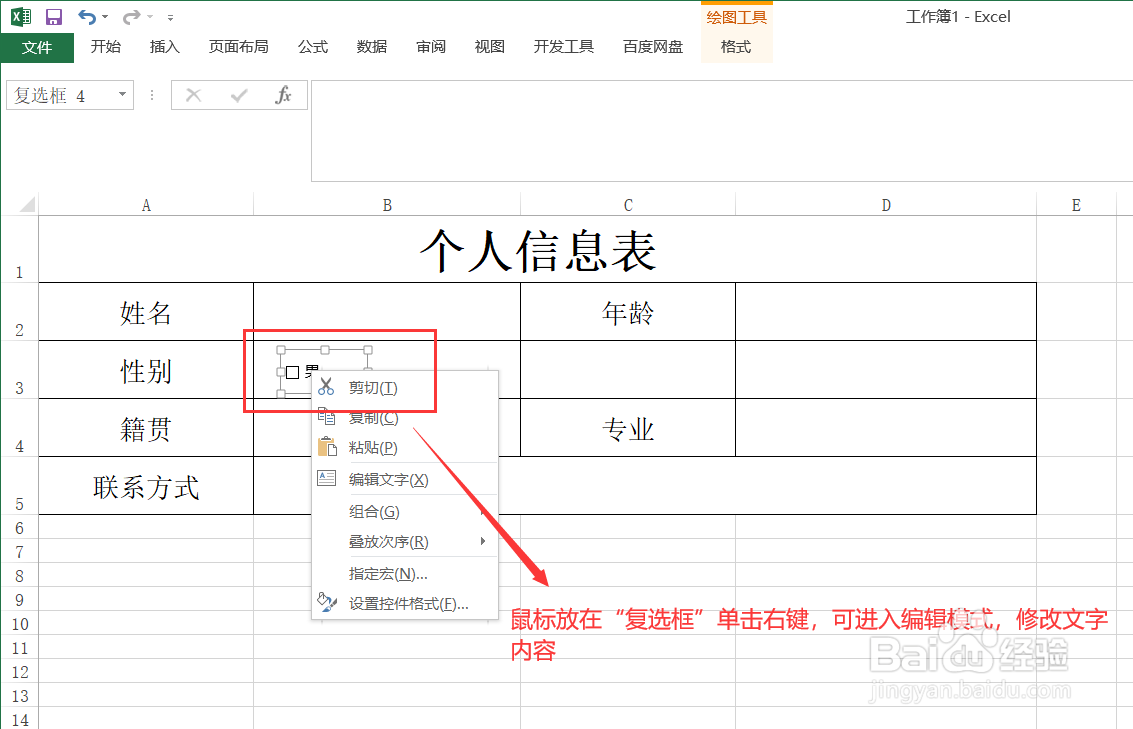1133x729 pixels.
Task: Choose 指定宏(N)... from the context menu
Action: tap(405, 574)
